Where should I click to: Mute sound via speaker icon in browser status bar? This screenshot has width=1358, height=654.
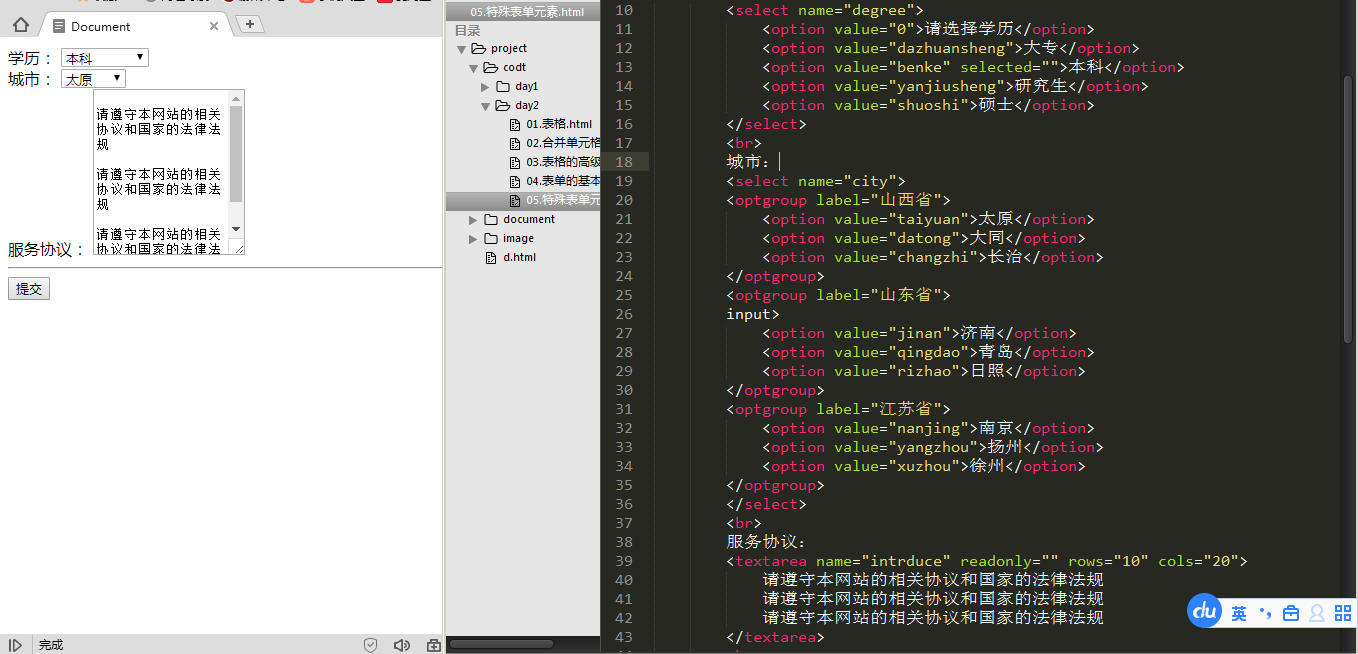(x=402, y=645)
